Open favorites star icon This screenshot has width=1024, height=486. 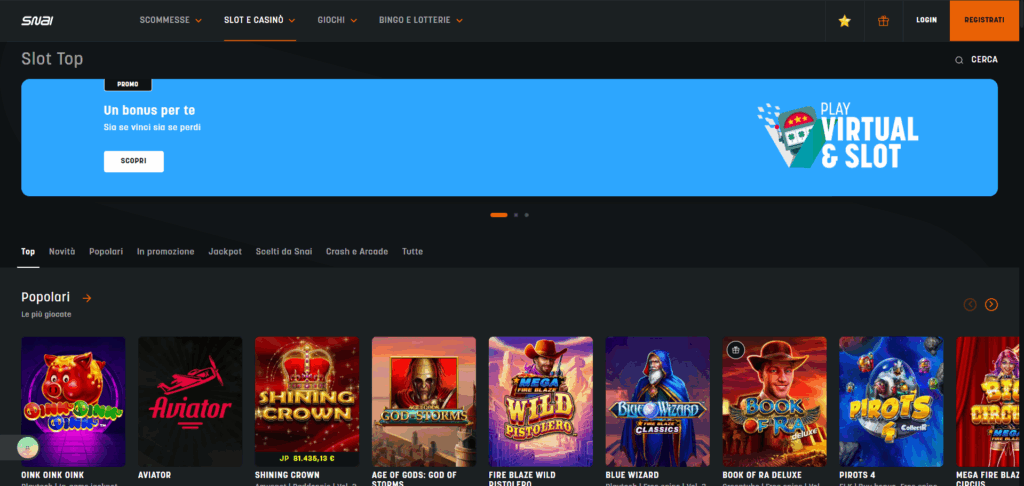coord(844,20)
